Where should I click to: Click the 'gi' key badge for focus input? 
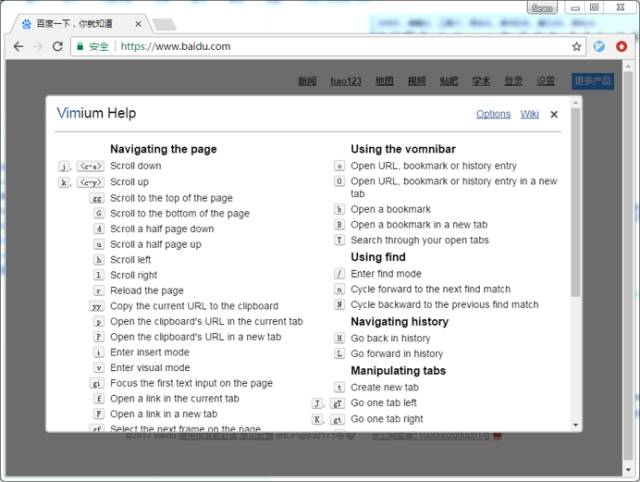tap(97, 383)
